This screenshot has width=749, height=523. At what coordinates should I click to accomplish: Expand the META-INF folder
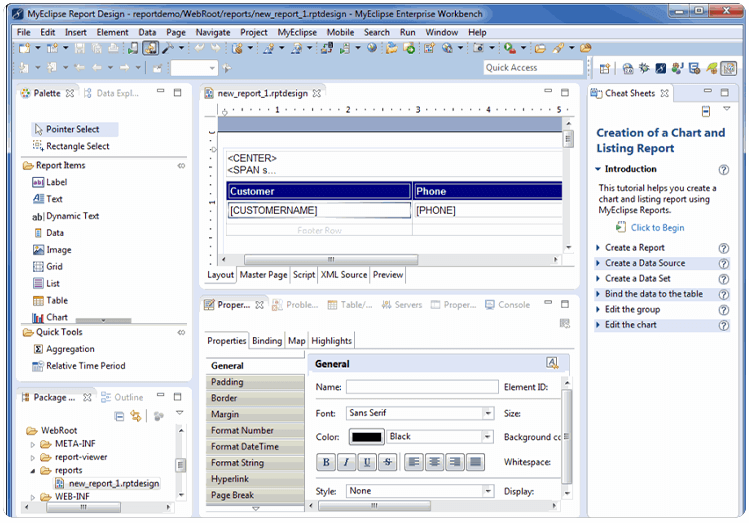(33, 444)
